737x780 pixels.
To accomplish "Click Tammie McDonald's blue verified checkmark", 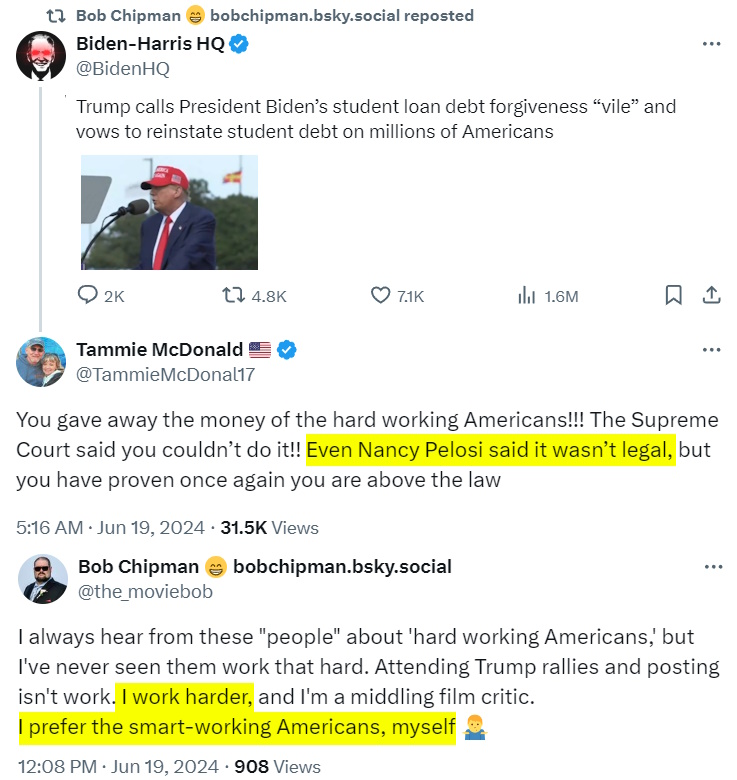I will (287, 349).
